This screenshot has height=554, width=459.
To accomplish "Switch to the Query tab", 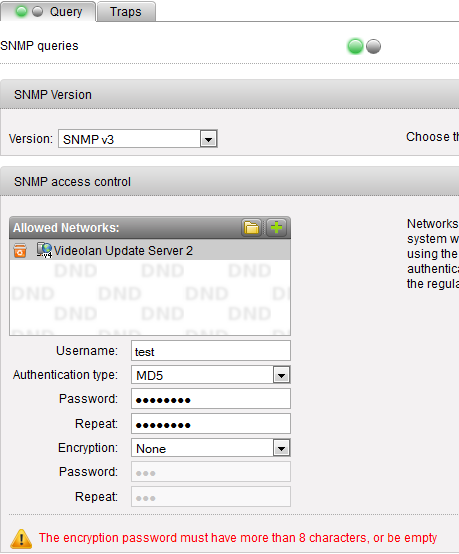I will point(48,12).
